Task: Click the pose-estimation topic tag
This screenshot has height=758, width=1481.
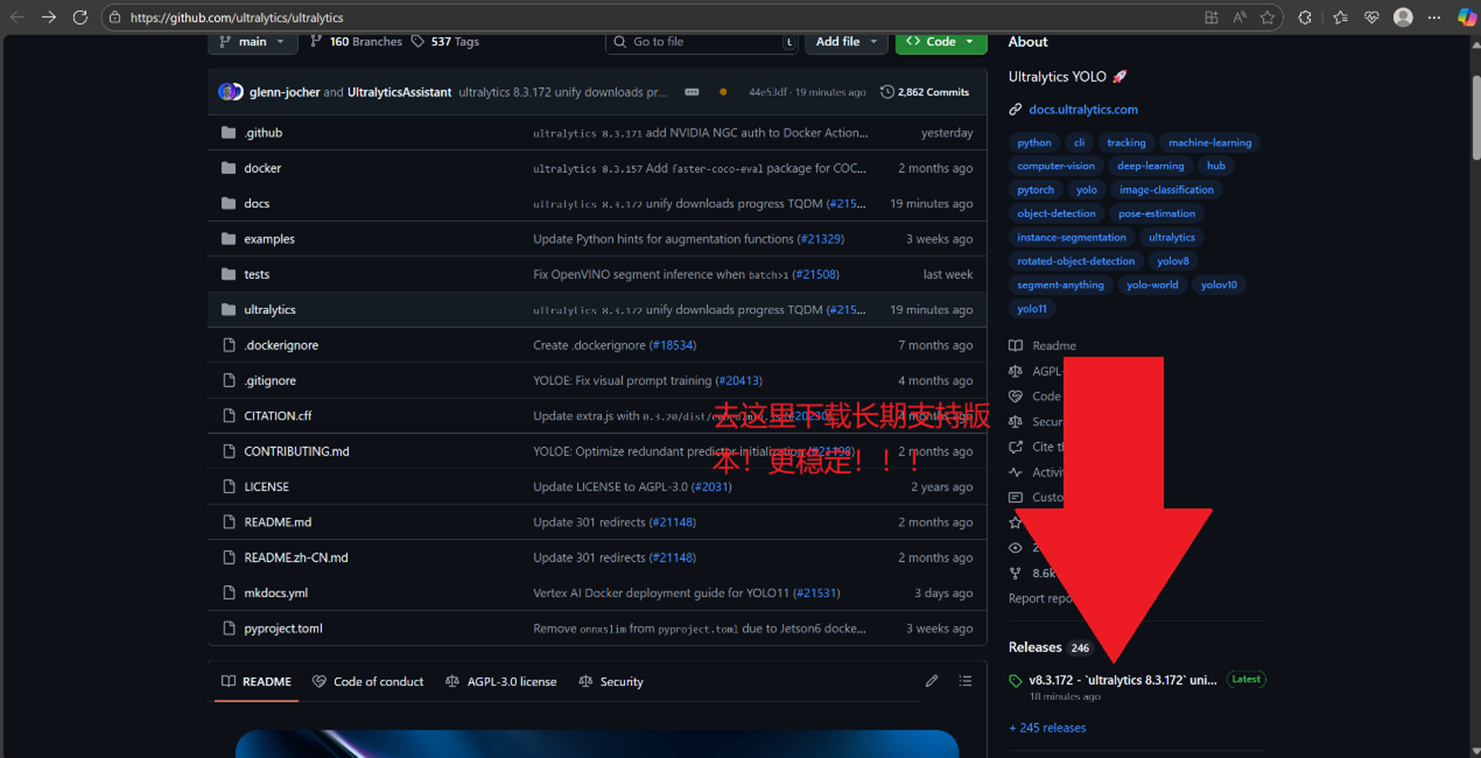Action: coord(1156,214)
